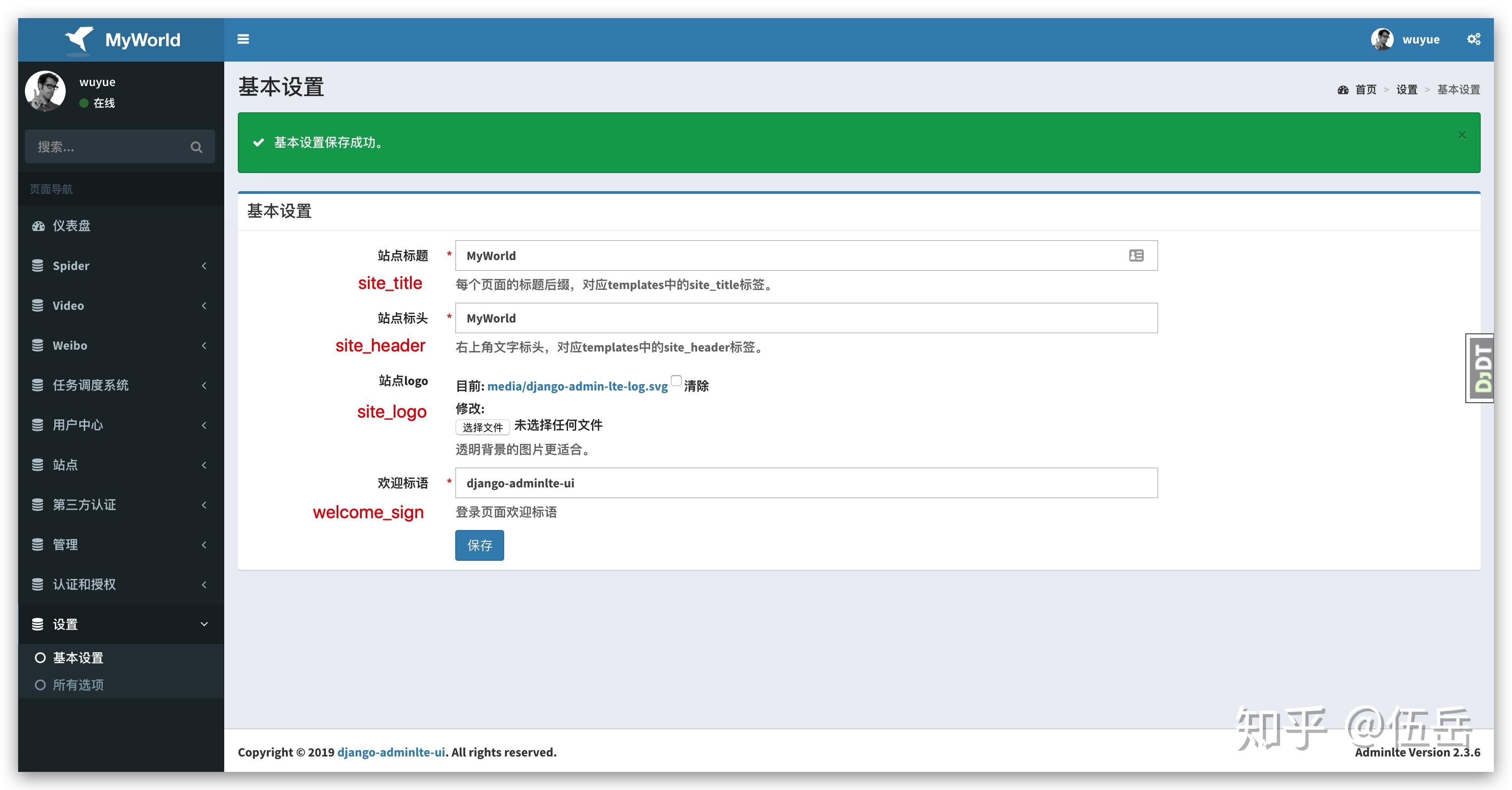Click the home icon in the breadcrumb
1512x790 pixels.
(1344, 89)
